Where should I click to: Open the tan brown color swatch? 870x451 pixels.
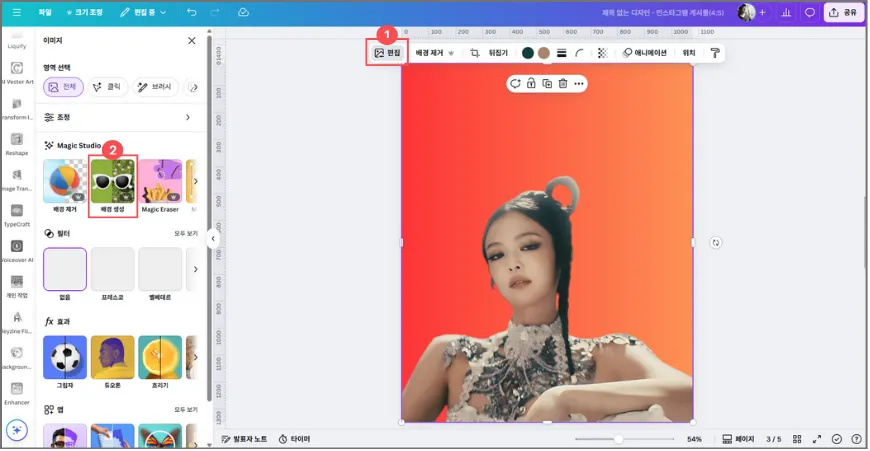(x=544, y=53)
